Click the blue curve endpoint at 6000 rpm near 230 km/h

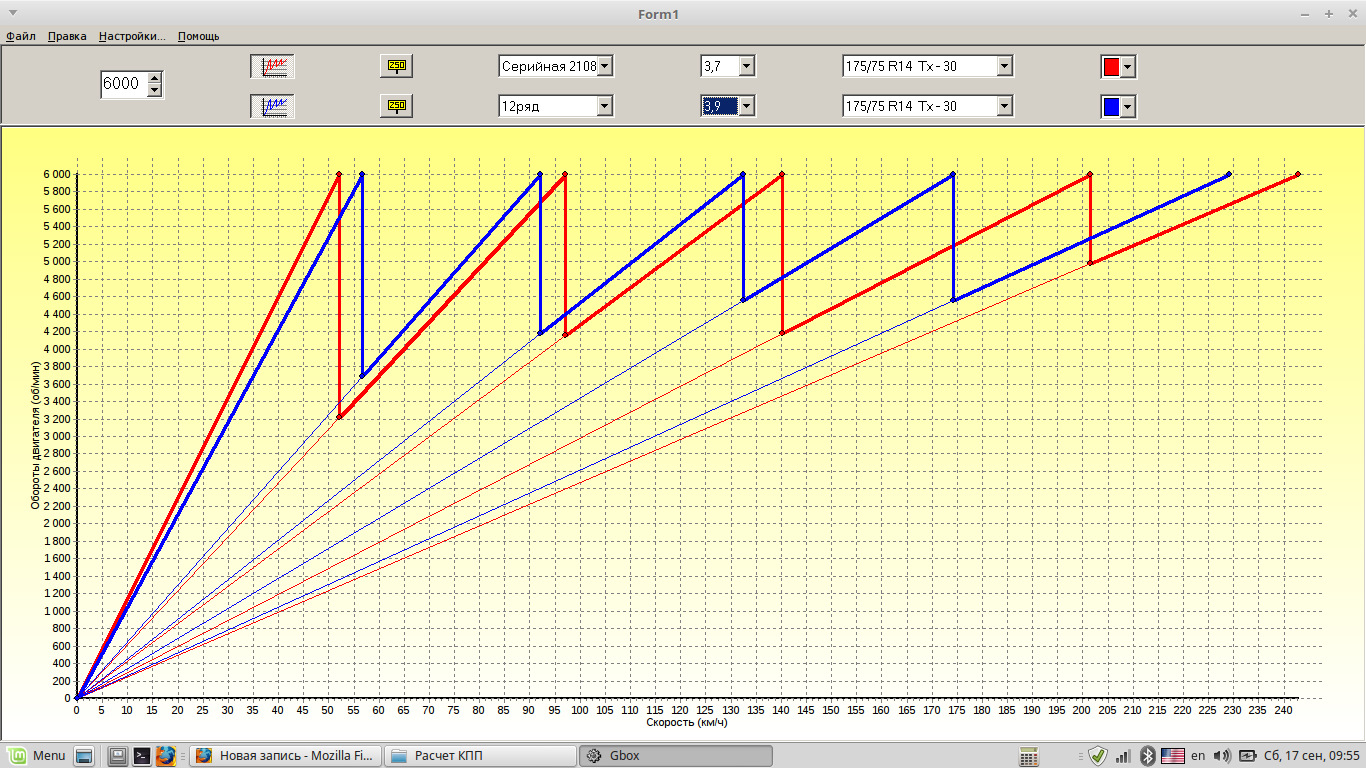[x=1229, y=174]
